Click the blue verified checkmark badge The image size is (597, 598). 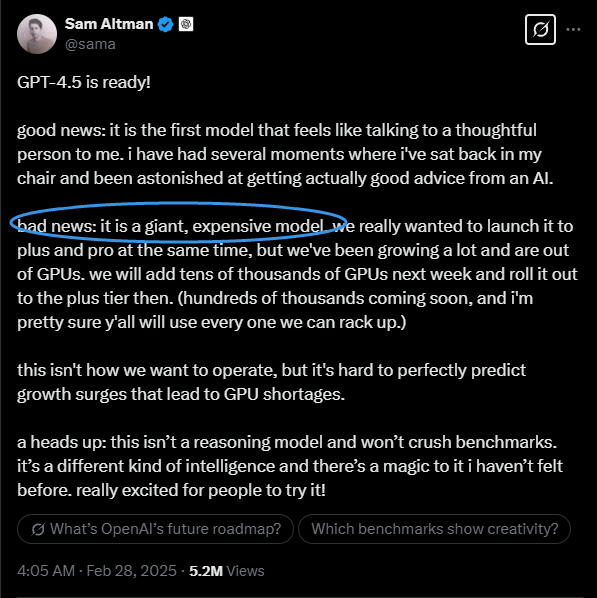[x=166, y=24]
